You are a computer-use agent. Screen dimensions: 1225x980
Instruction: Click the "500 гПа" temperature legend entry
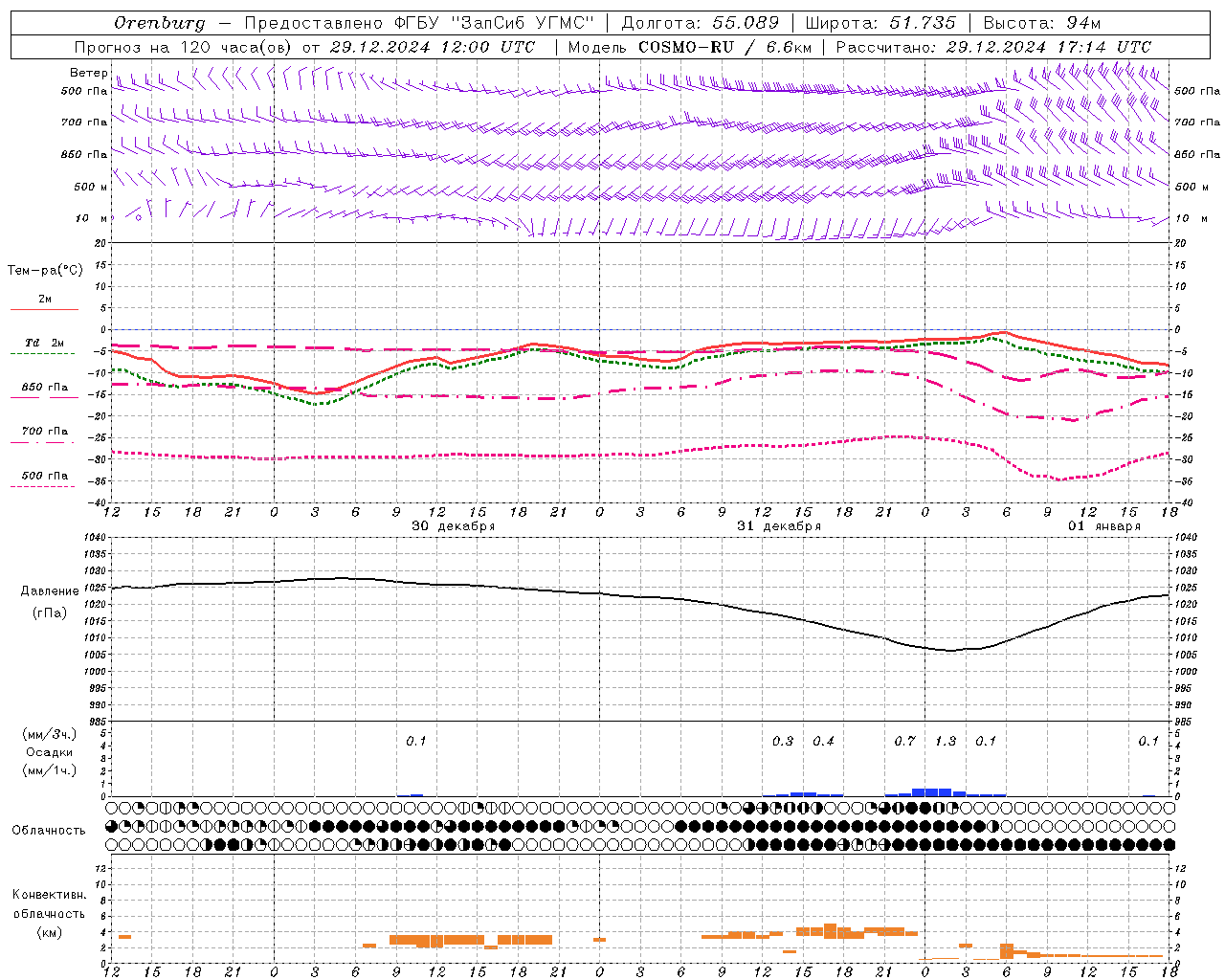(44, 476)
